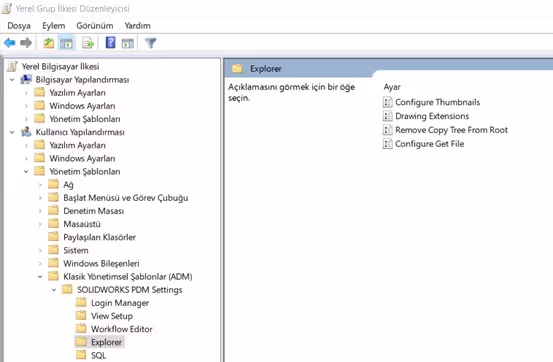Screen dimensions: 553x362
Task: Expand the Denetim Masası node
Action: [x=40, y=211]
